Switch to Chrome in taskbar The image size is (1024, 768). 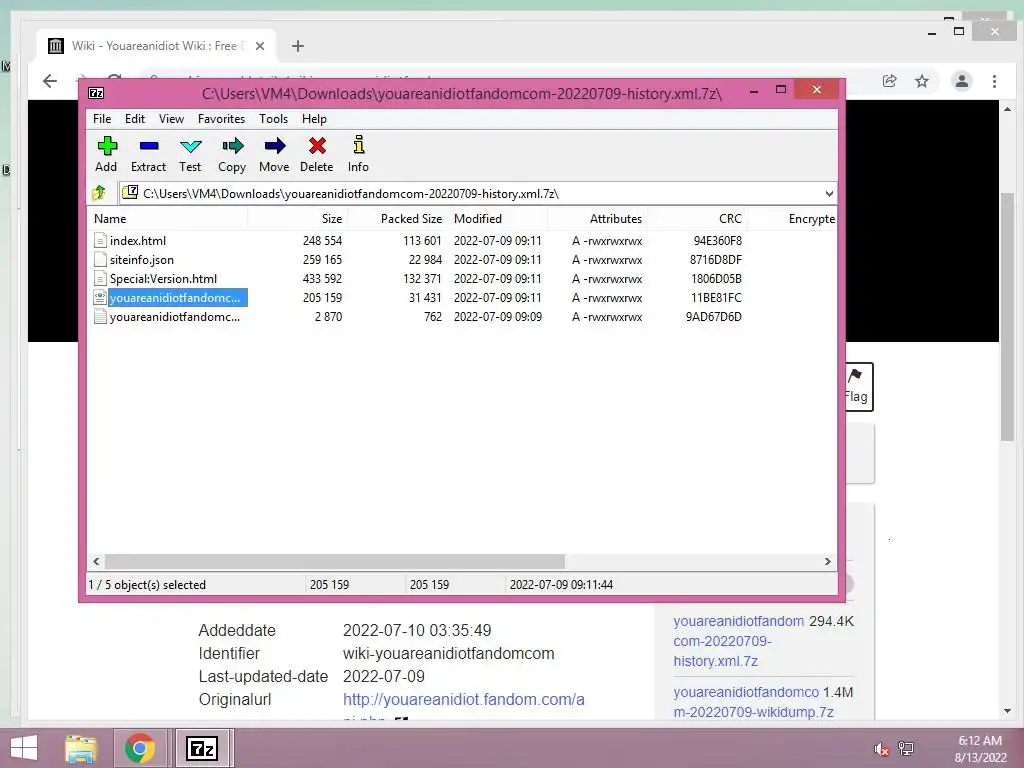point(139,748)
